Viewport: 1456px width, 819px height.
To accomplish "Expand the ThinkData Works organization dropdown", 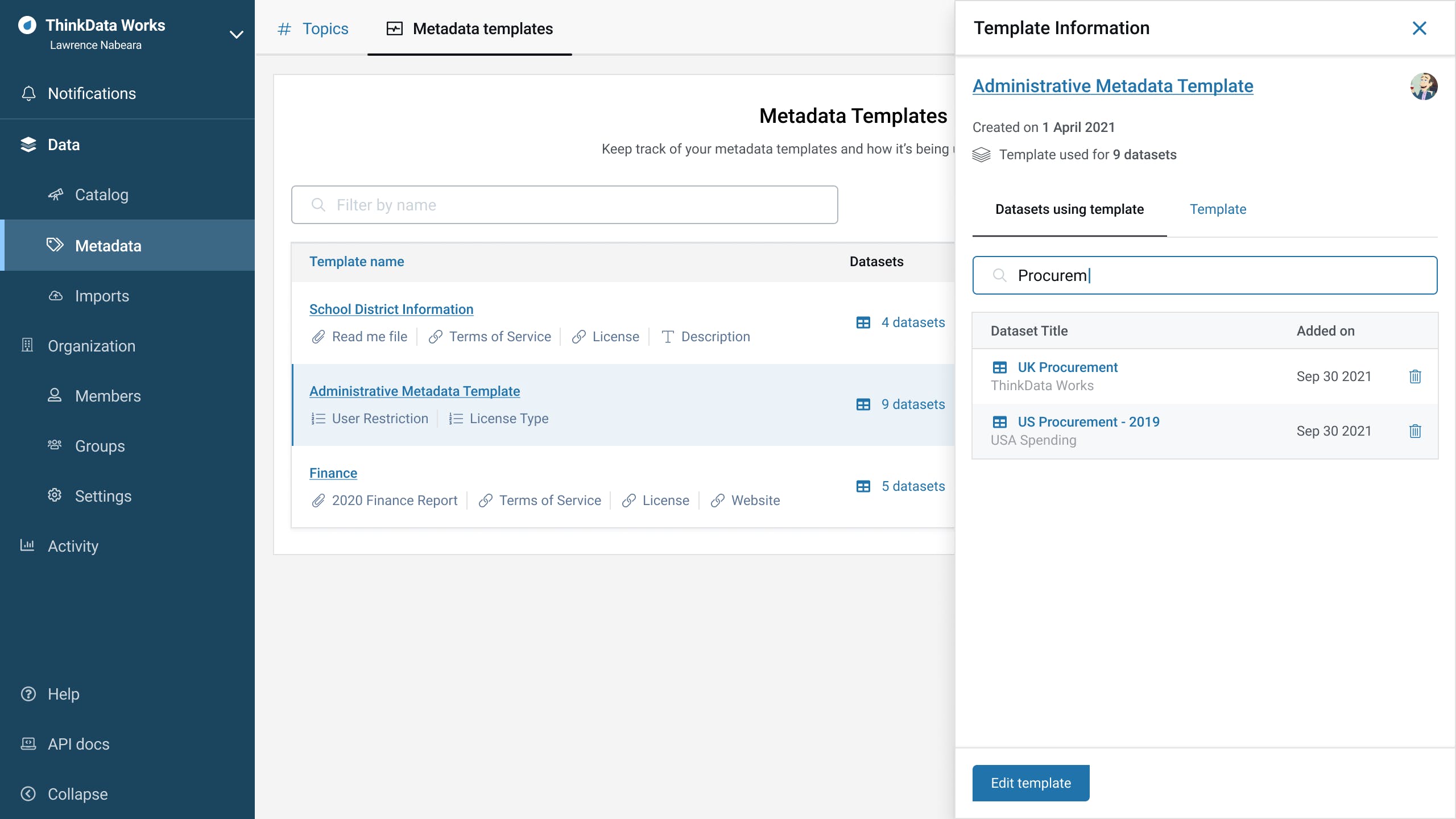I will coord(236,34).
